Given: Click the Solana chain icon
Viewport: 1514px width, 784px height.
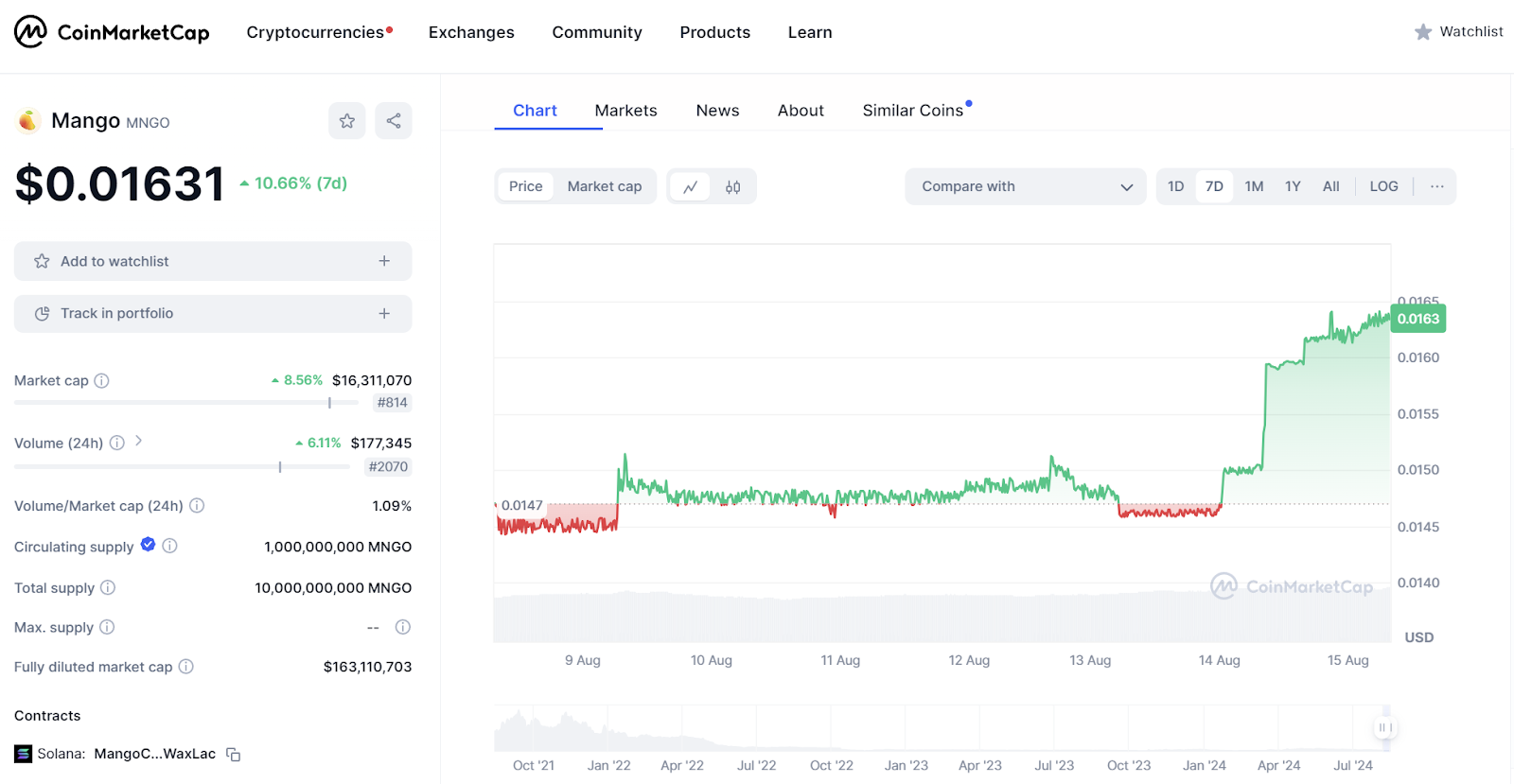Looking at the screenshot, I should 23,754.
